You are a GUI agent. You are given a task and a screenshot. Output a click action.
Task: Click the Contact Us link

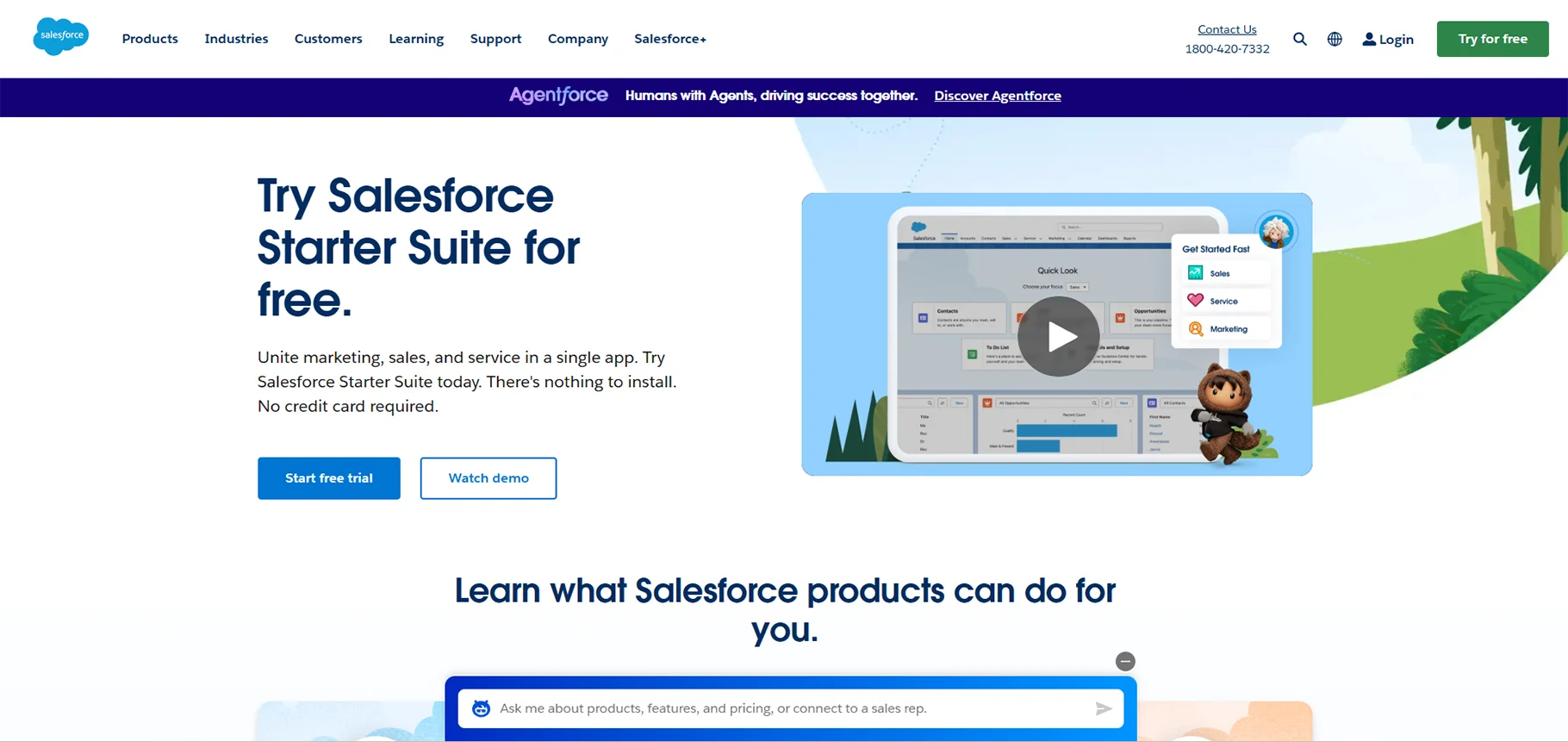(1227, 29)
